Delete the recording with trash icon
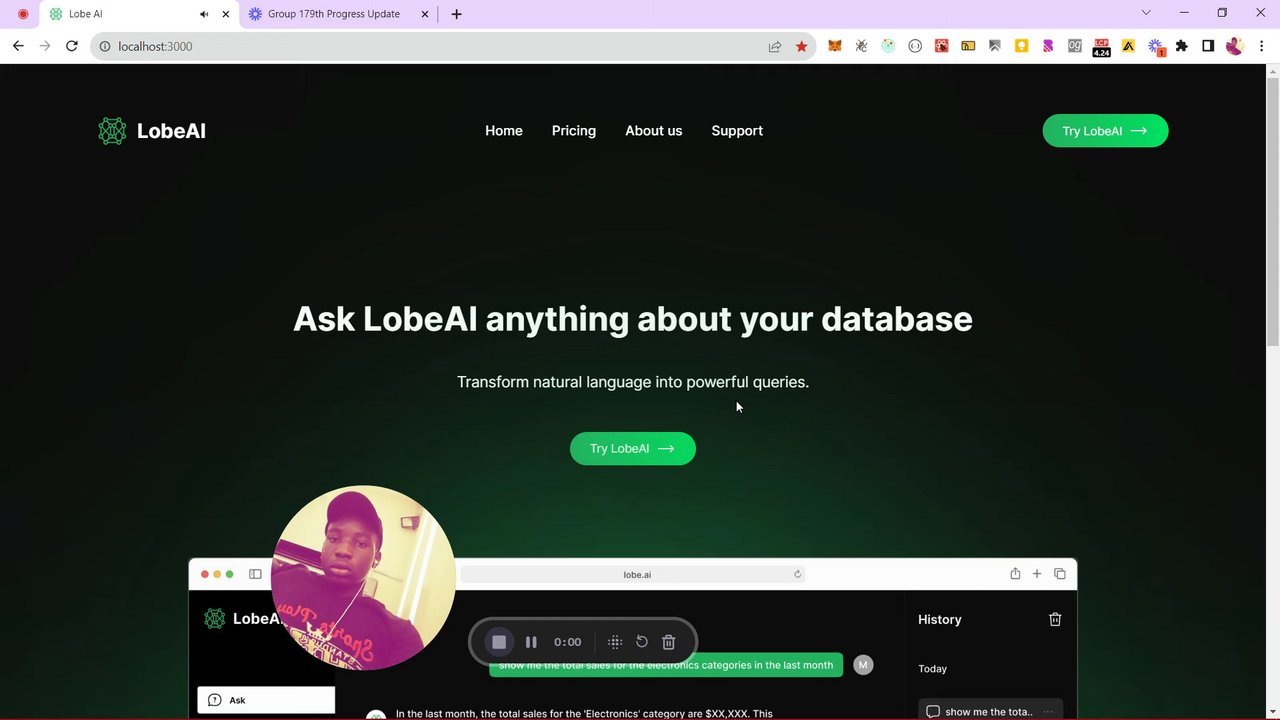Image resolution: width=1280 pixels, height=720 pixels. 669,642
